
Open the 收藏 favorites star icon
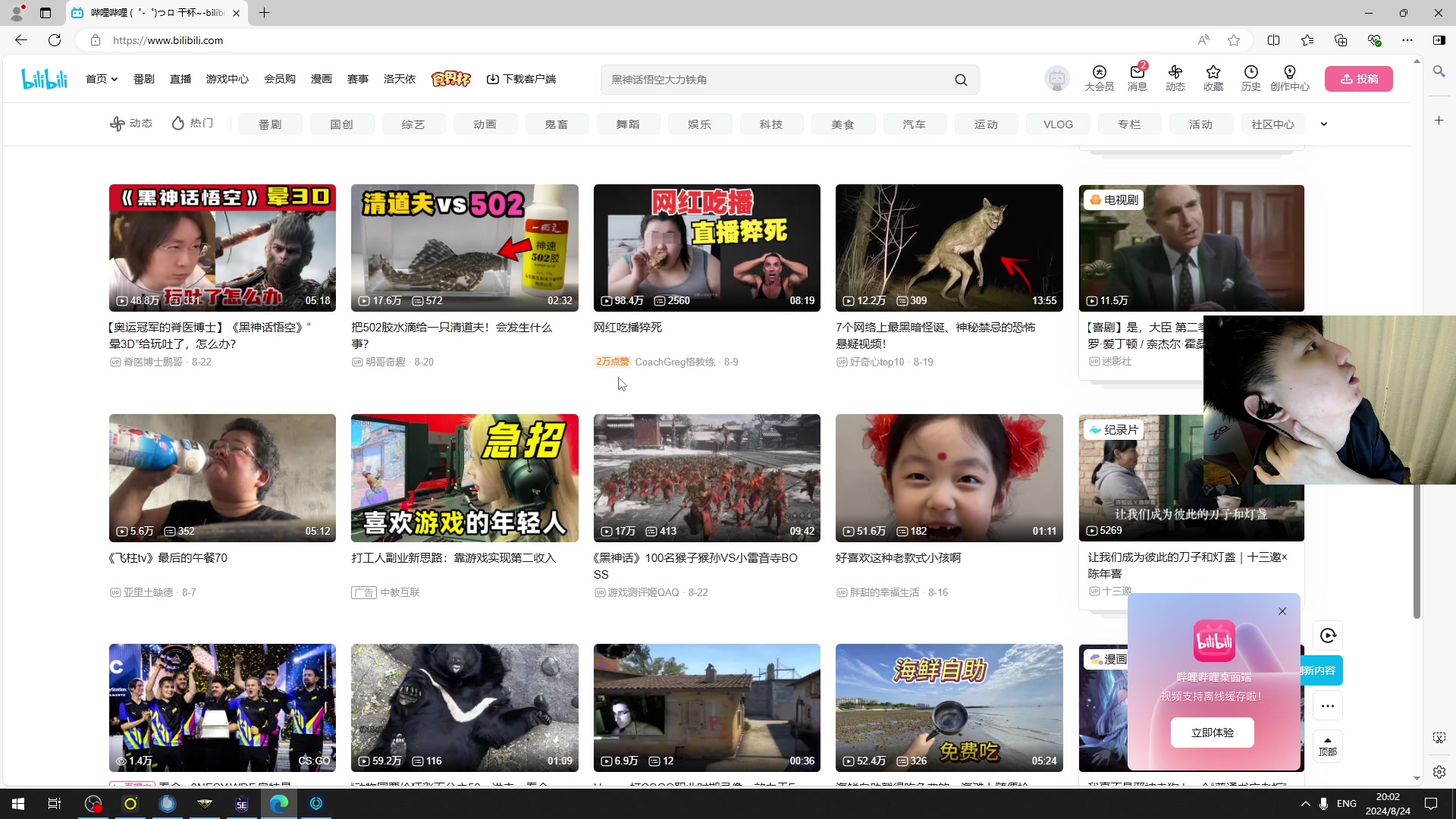point(1213,78)
